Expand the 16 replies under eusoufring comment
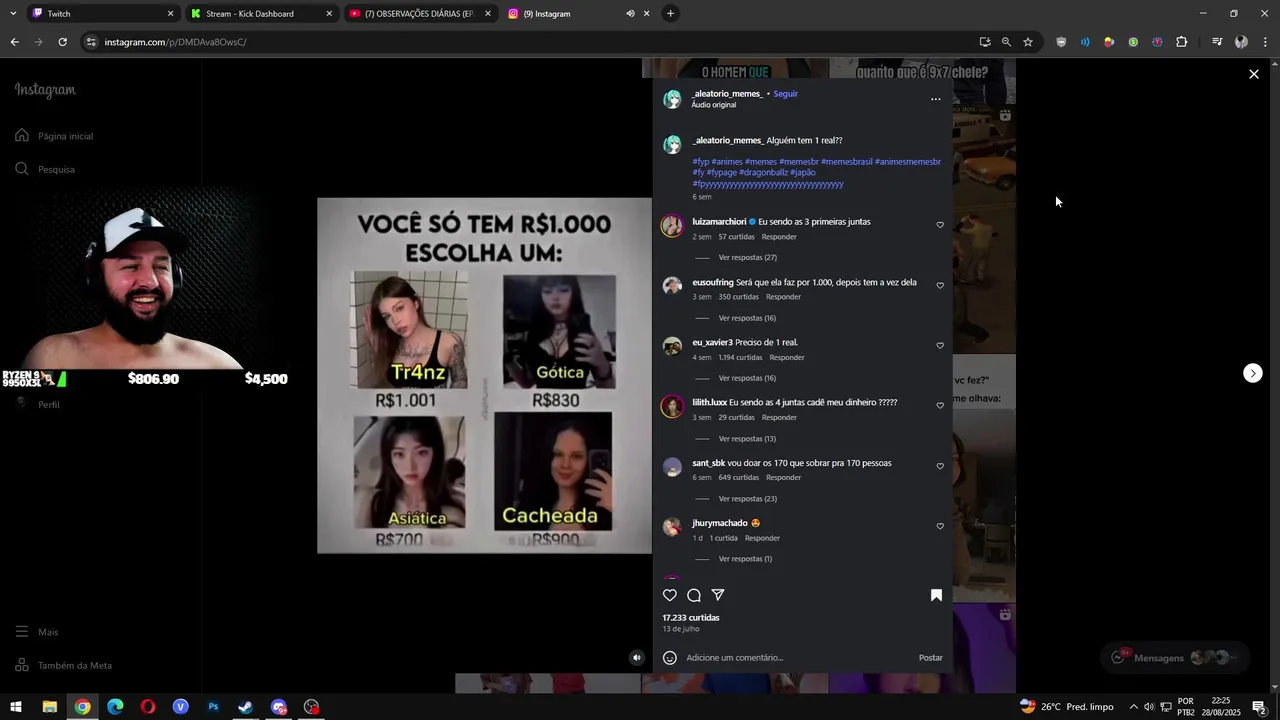 pos(747,318)
